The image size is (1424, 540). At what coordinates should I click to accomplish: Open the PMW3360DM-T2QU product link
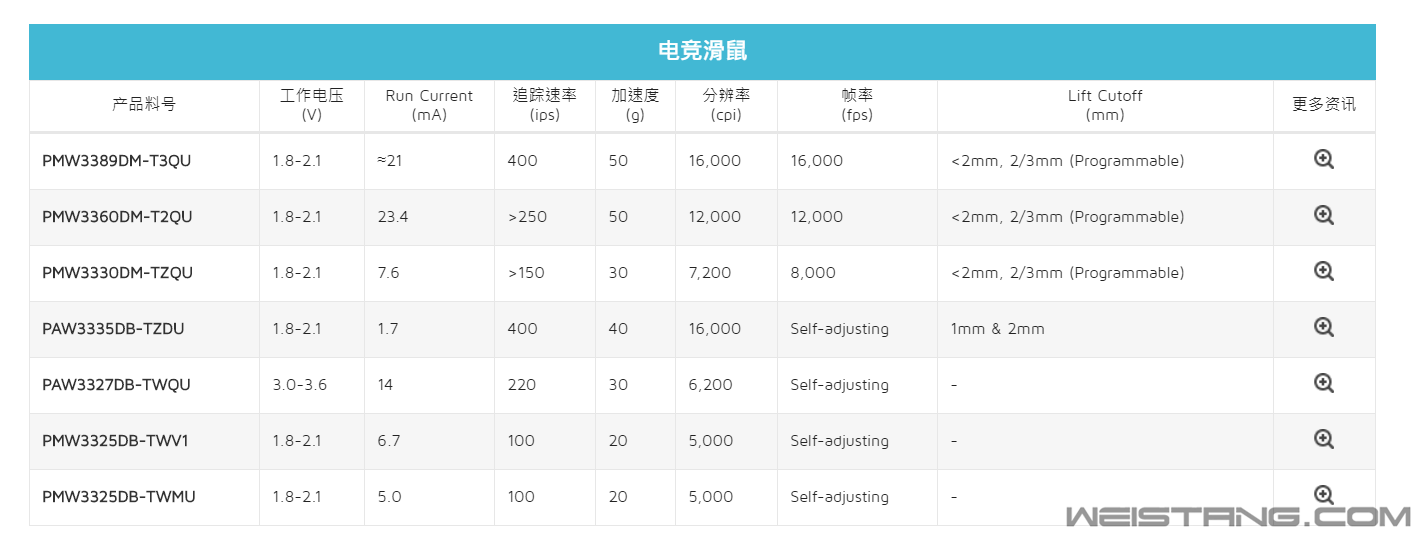117,217
